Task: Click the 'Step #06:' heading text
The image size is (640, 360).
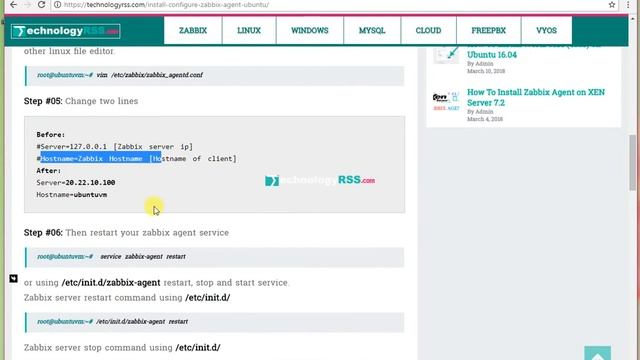Action: 43,233
